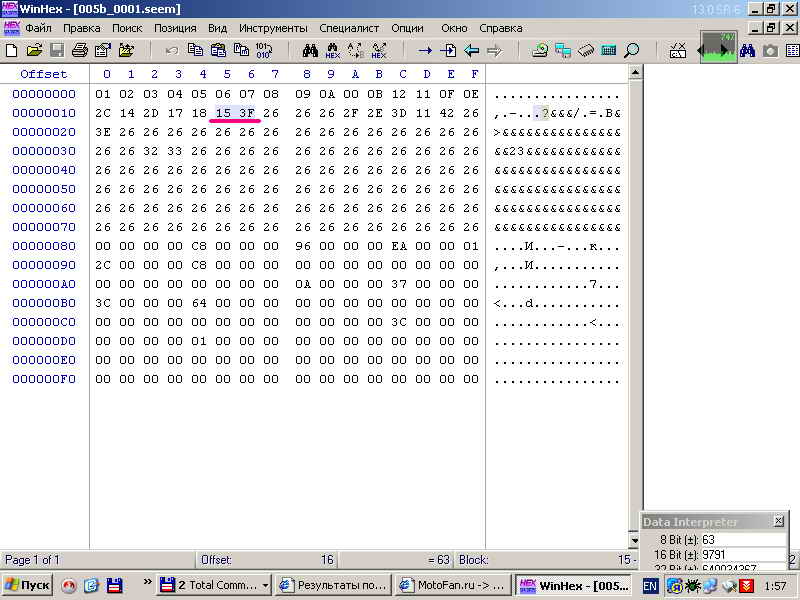Screen dimensions: 800x600
Task: Open the Справка menu
Action: (501, 28)
